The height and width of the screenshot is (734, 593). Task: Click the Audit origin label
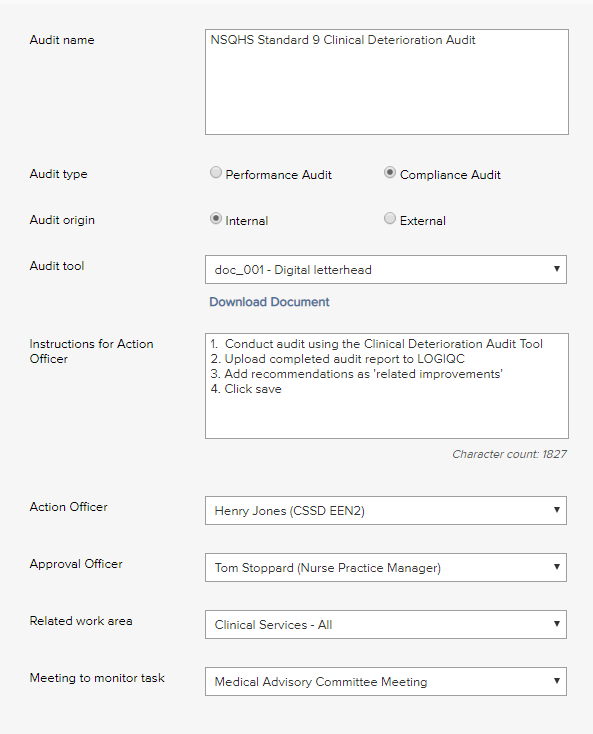[62, 220]
